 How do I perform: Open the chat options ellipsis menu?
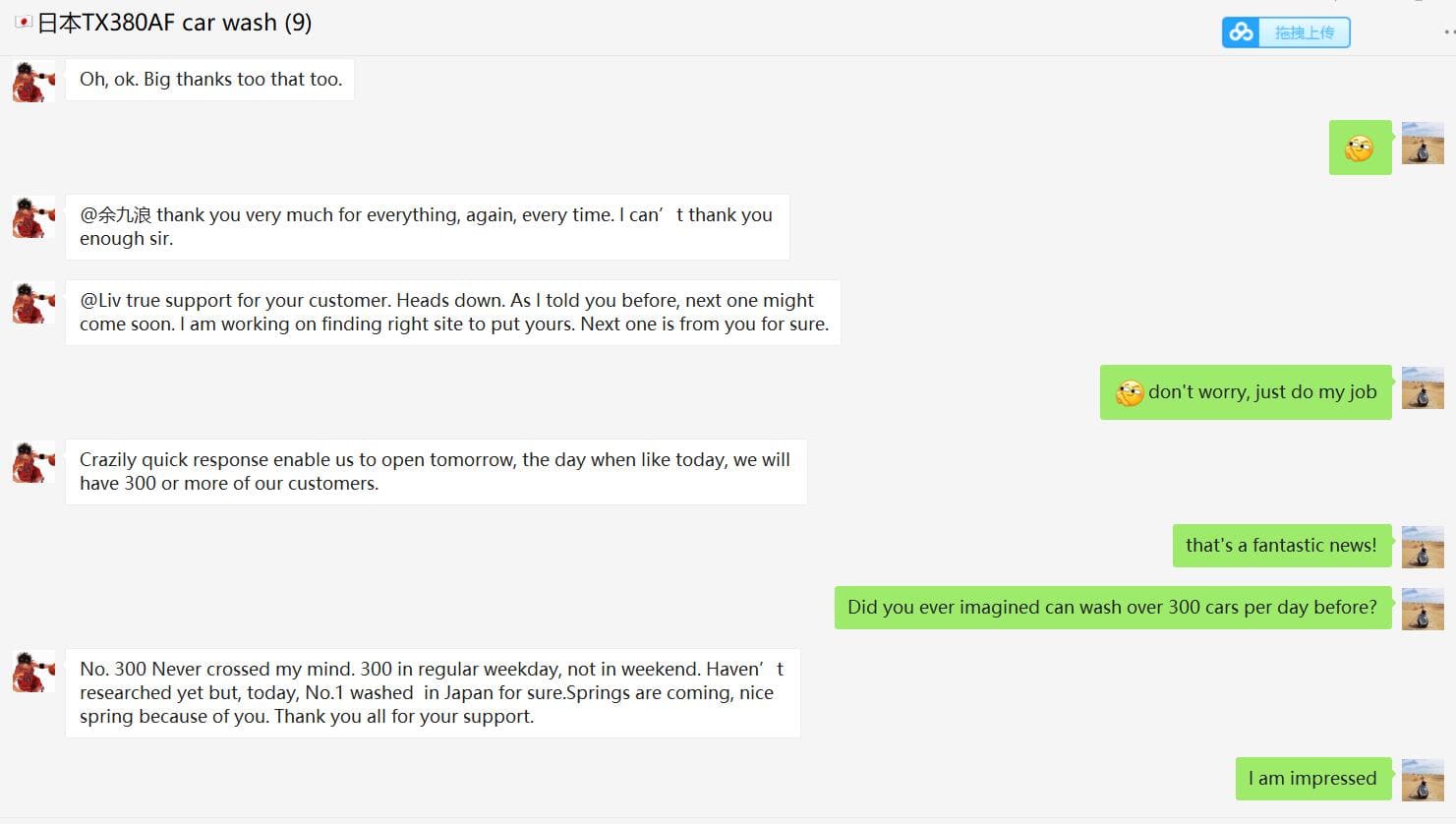point(1449,32)
